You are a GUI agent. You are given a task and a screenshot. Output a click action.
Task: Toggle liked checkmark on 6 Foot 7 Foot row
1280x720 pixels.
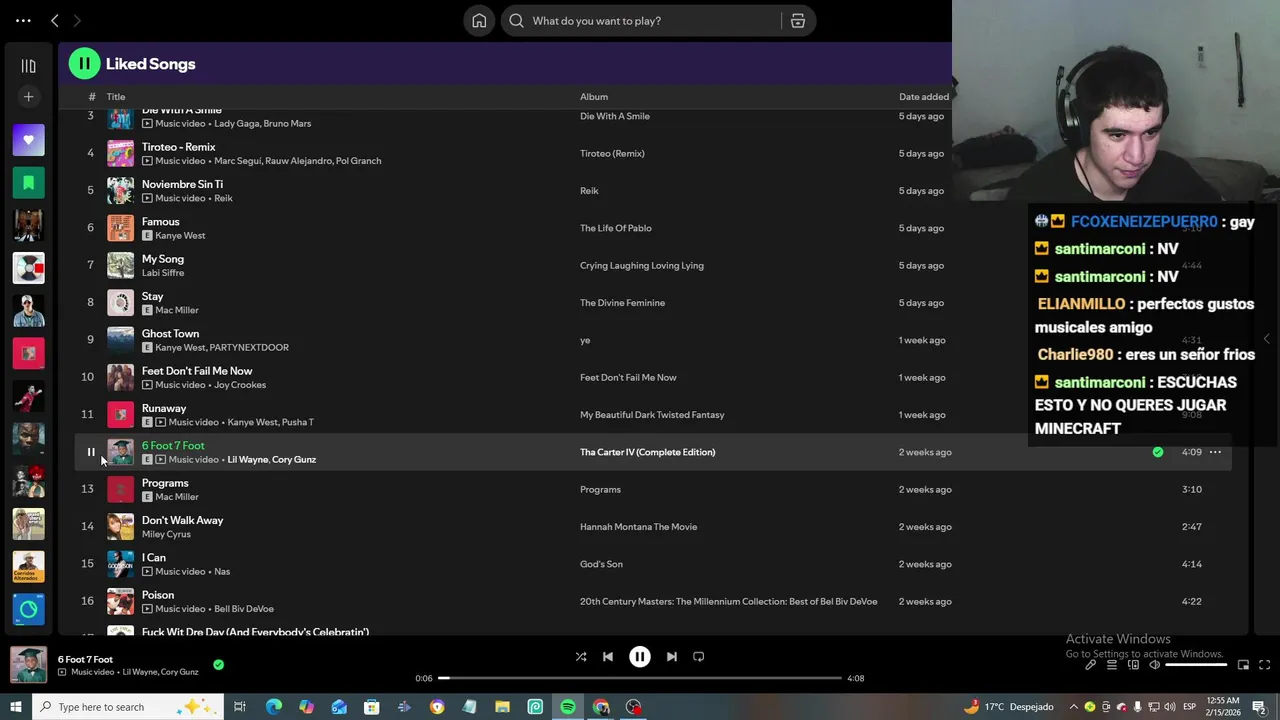(1157, 452)
